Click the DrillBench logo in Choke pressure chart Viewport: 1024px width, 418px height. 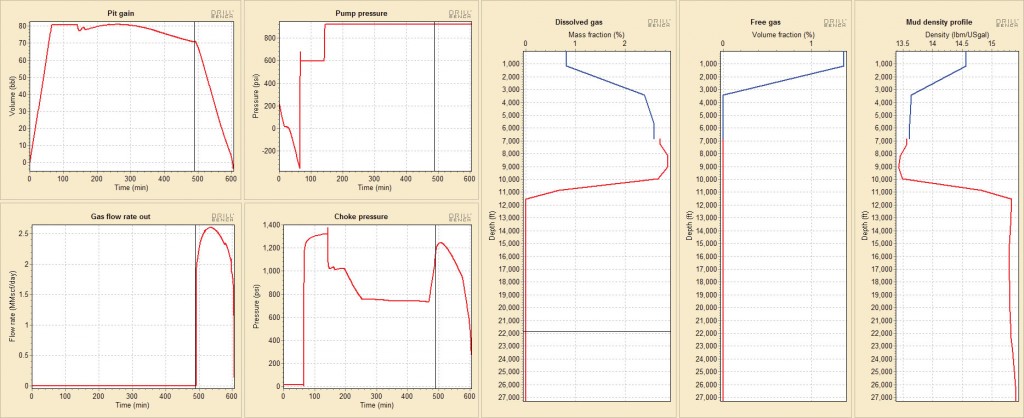(x=460, y=217)
